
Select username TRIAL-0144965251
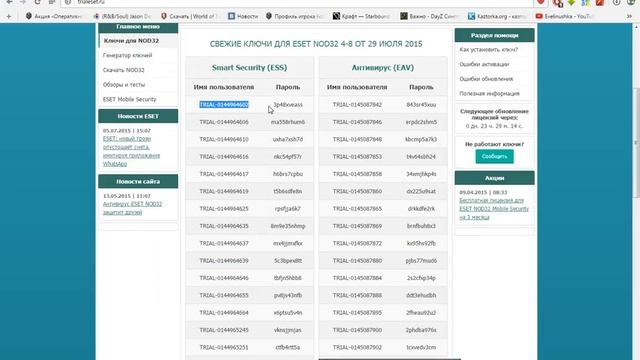(224, 347)
